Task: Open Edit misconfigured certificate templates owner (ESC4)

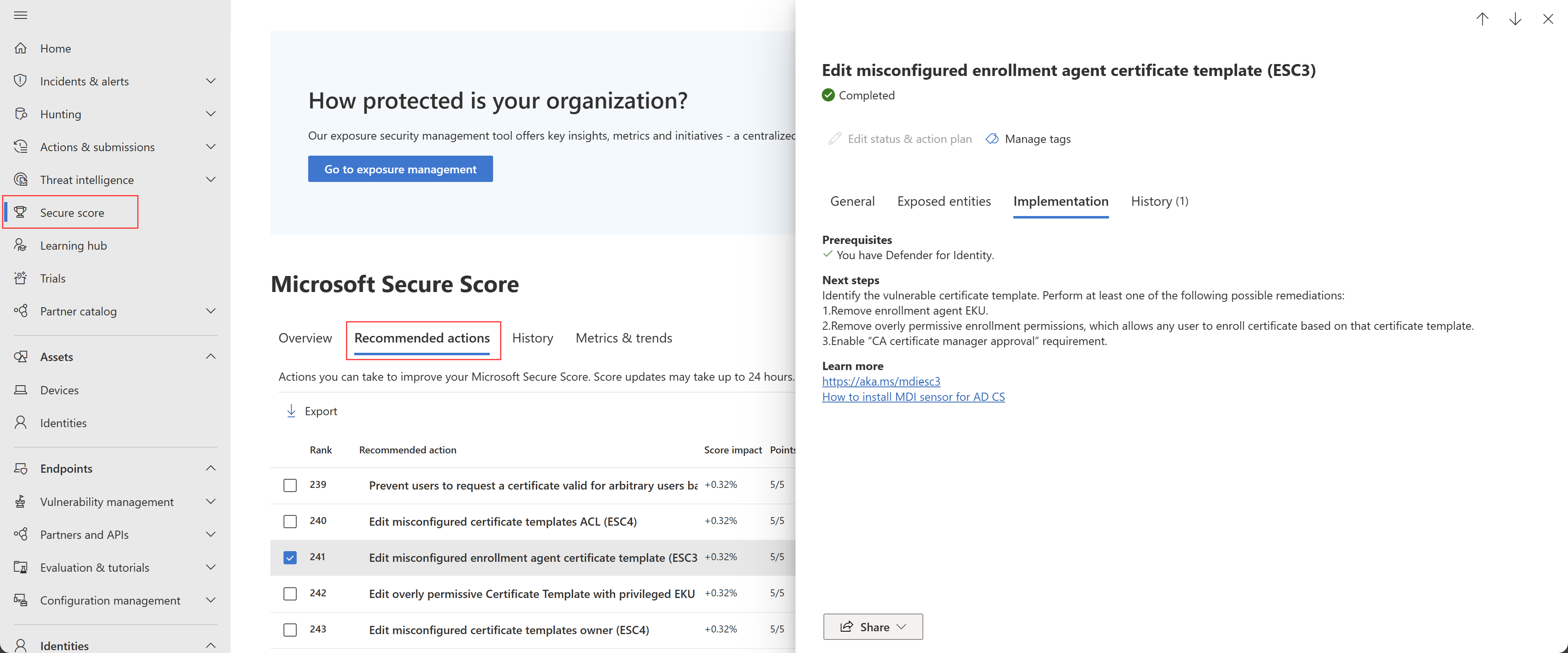Action: (509, 630)
